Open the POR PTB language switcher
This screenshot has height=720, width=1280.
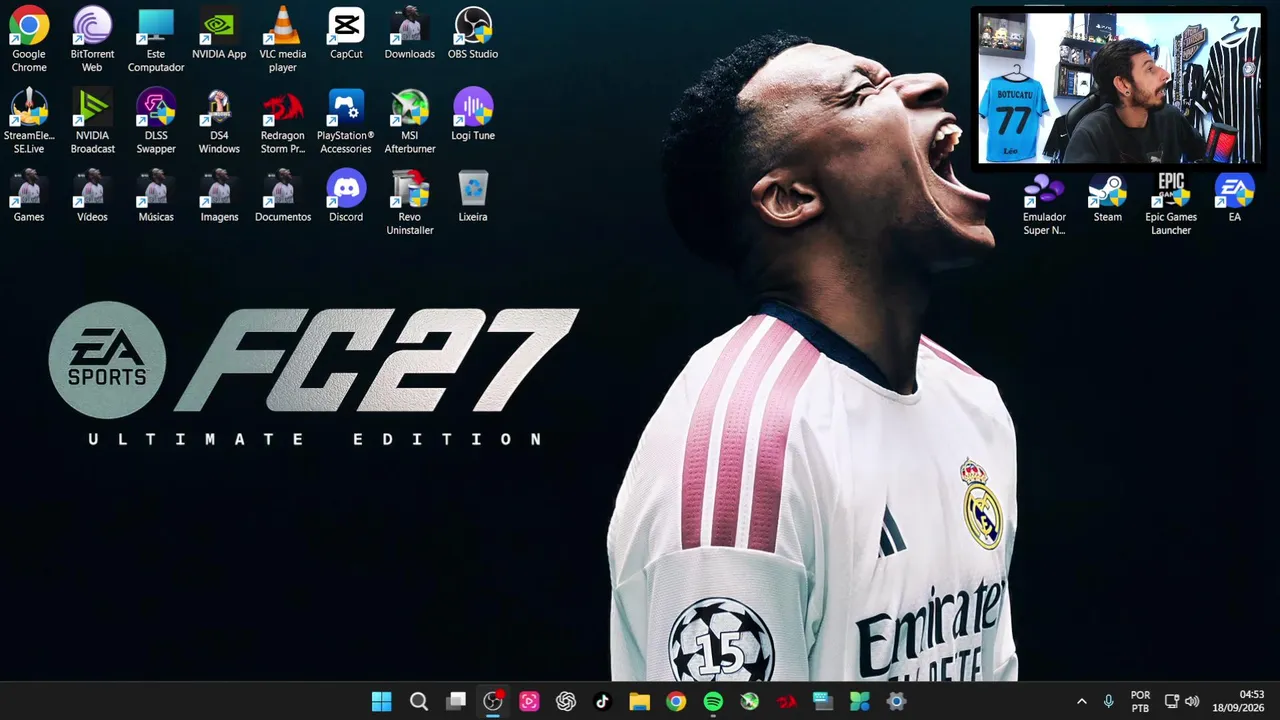click(1140, 702)
